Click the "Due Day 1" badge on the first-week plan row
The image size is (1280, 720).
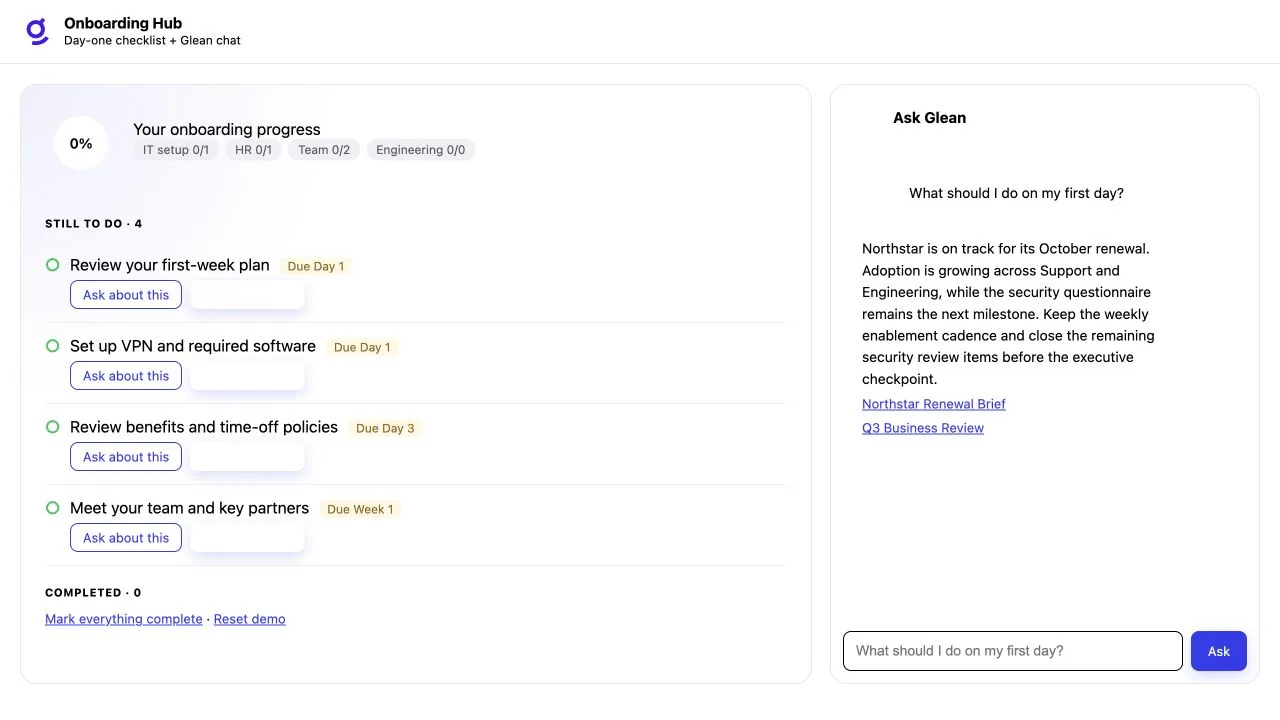[x=316, y=266]
